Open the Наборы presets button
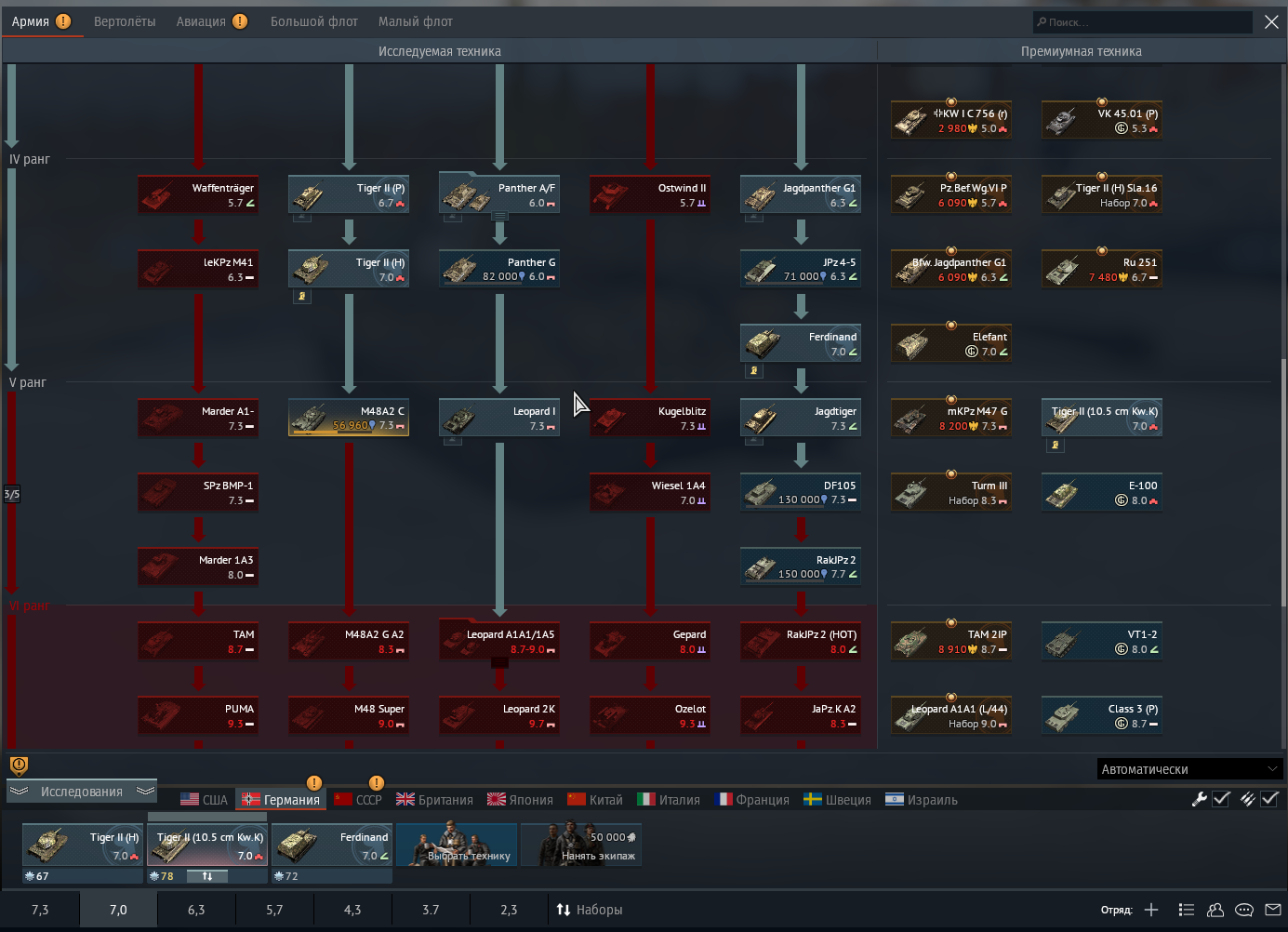 (590, 910)
